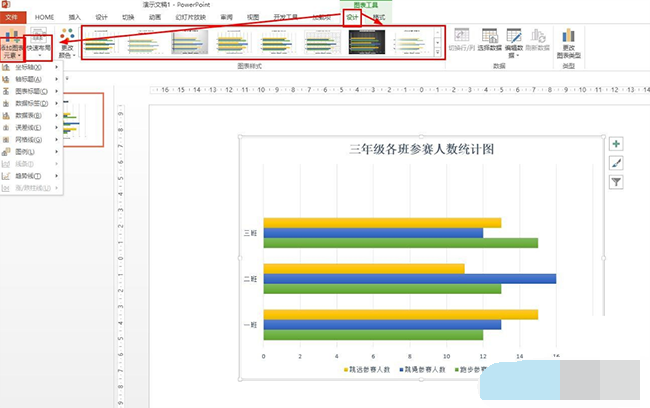Expand the chart styles gallery more arrow
This screenshot has height=408, width=650.
(x=439, y=52)
